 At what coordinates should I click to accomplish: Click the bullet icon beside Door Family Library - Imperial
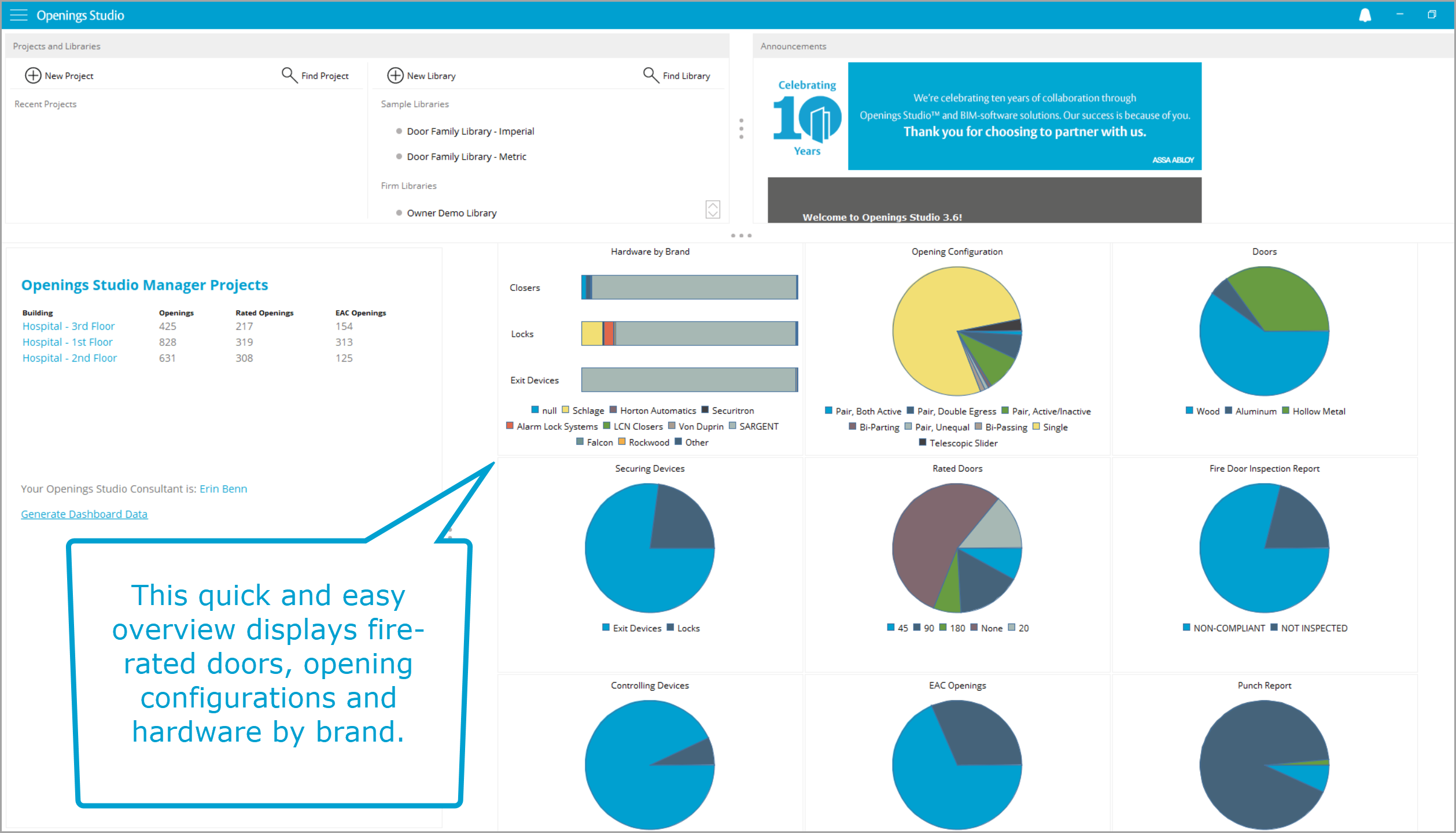(x=399, y=131)
